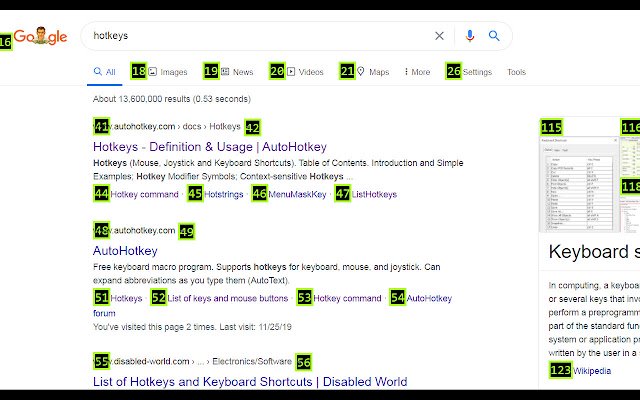Open the keyboard shortcuts table thumbnail image

point(580,184)
